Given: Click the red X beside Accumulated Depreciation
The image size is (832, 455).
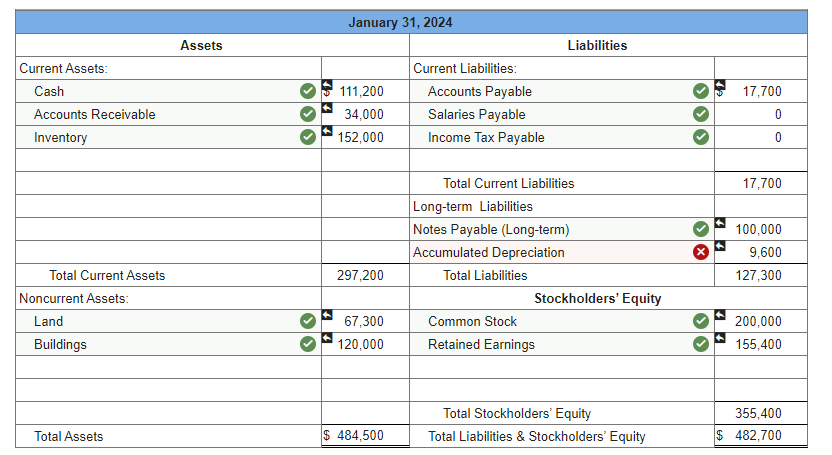Looking at the screenshot, I should click(x=701, y=252).
